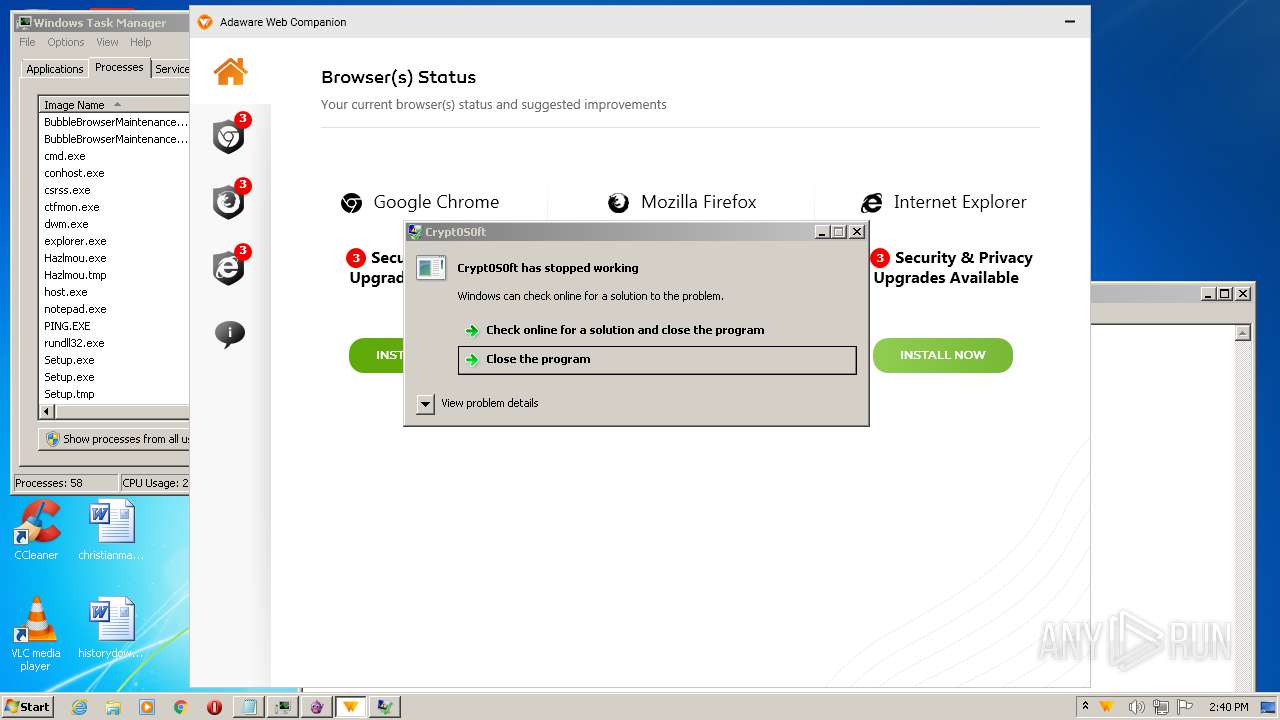This screenshot has height=720, width=1280.
Task: Open Help menu in Task Manager
Action: [x=141, y=42]
